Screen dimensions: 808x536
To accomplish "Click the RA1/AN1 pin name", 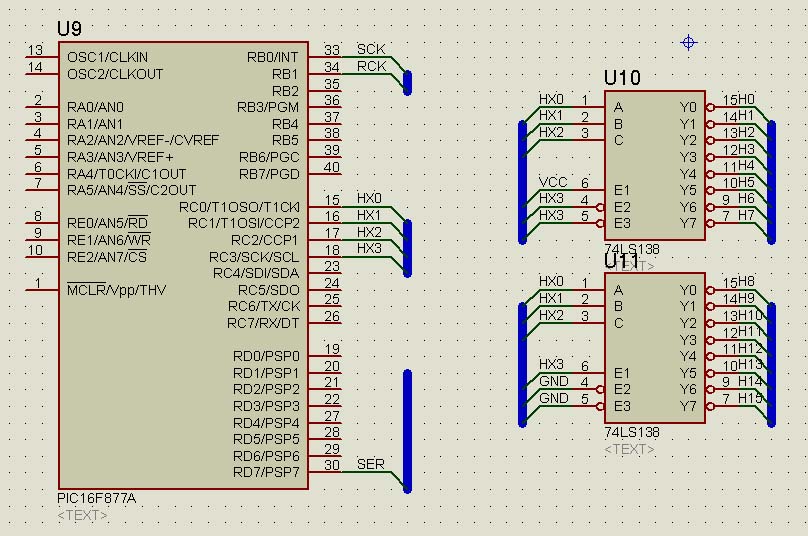I will tap(95, 124).
